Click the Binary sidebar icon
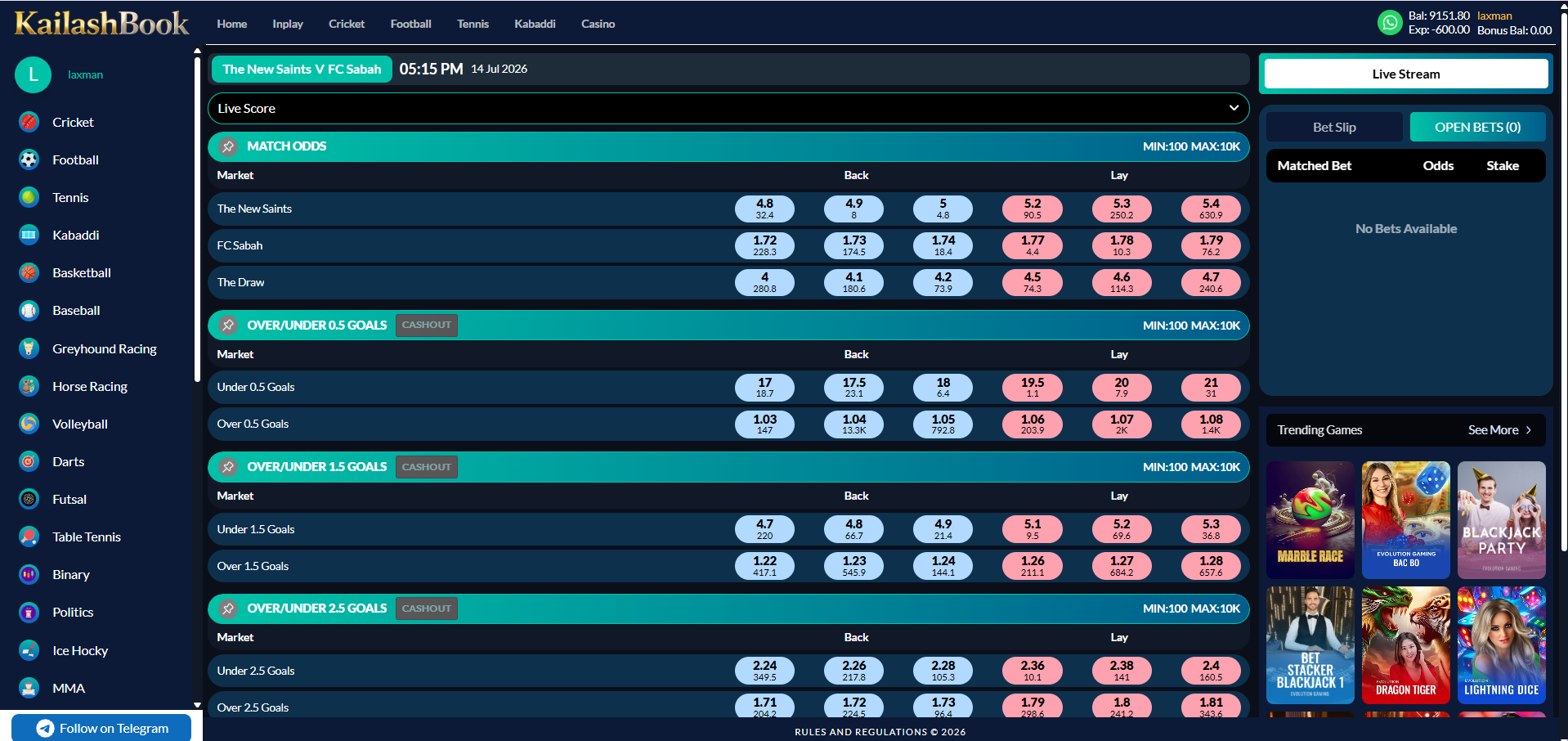 coord(29,574)
